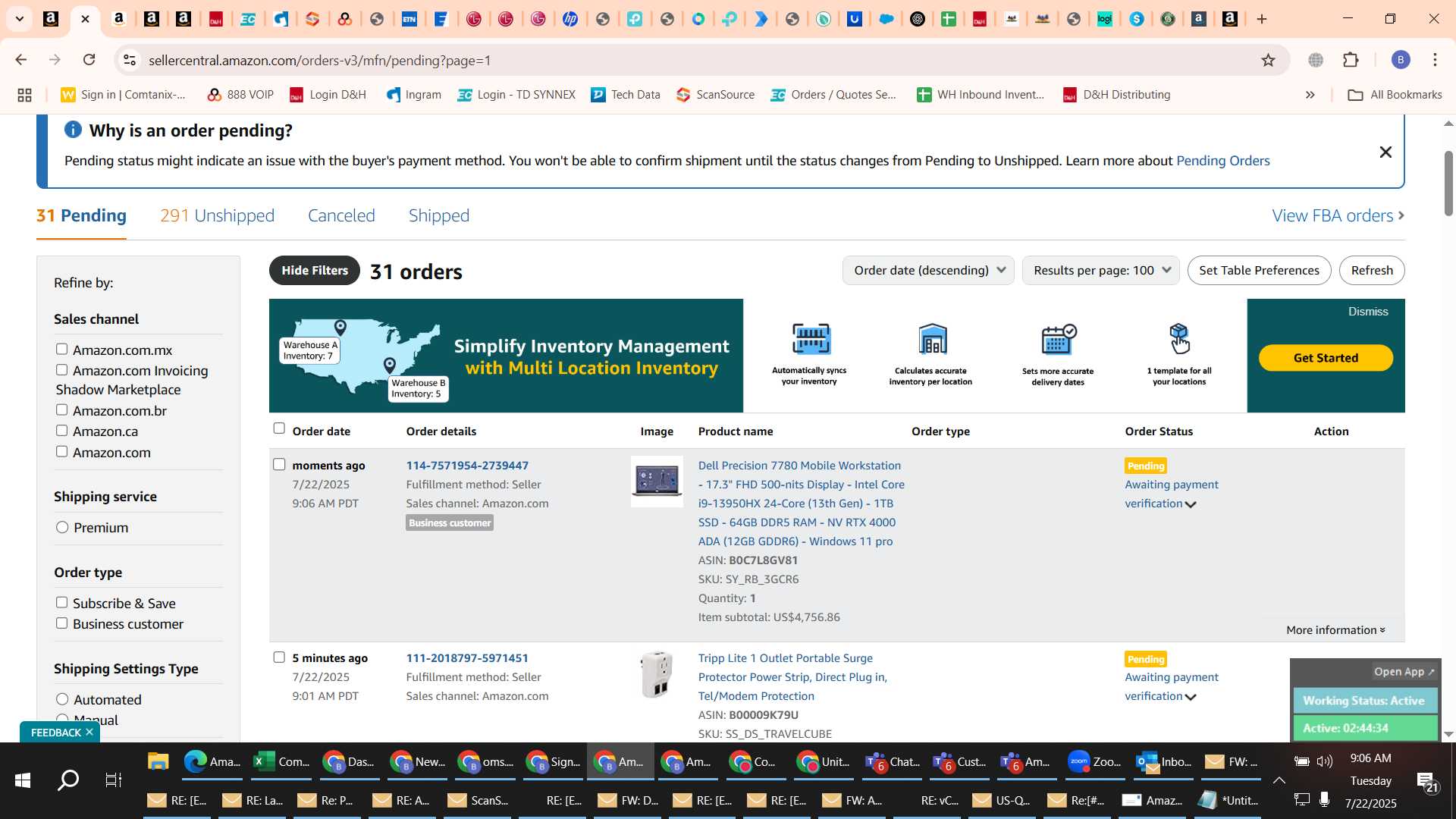The height and width of the screenshot is (819, 1456).
Task: Switch to the Canceled orders tab
Action: [341, 215]
